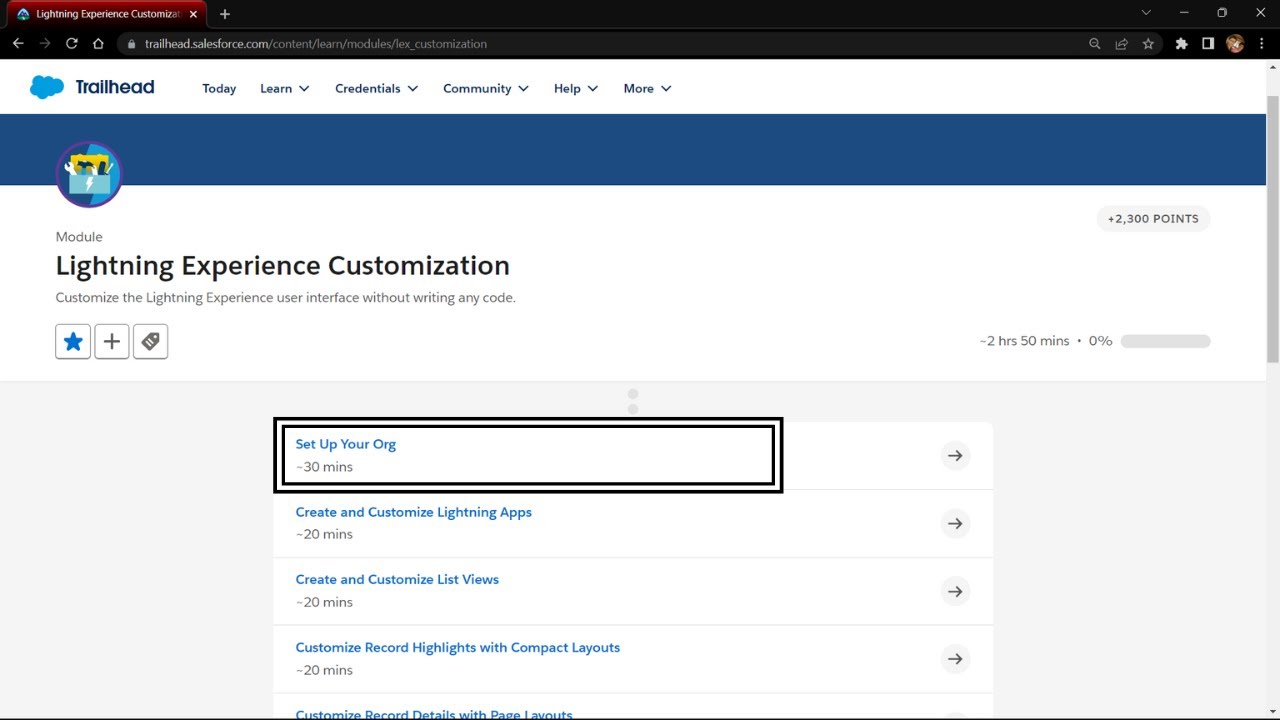Click arrow icon for Set Up Your Org
This screenshot has width=1280, height=720.
tap(955, 456)
